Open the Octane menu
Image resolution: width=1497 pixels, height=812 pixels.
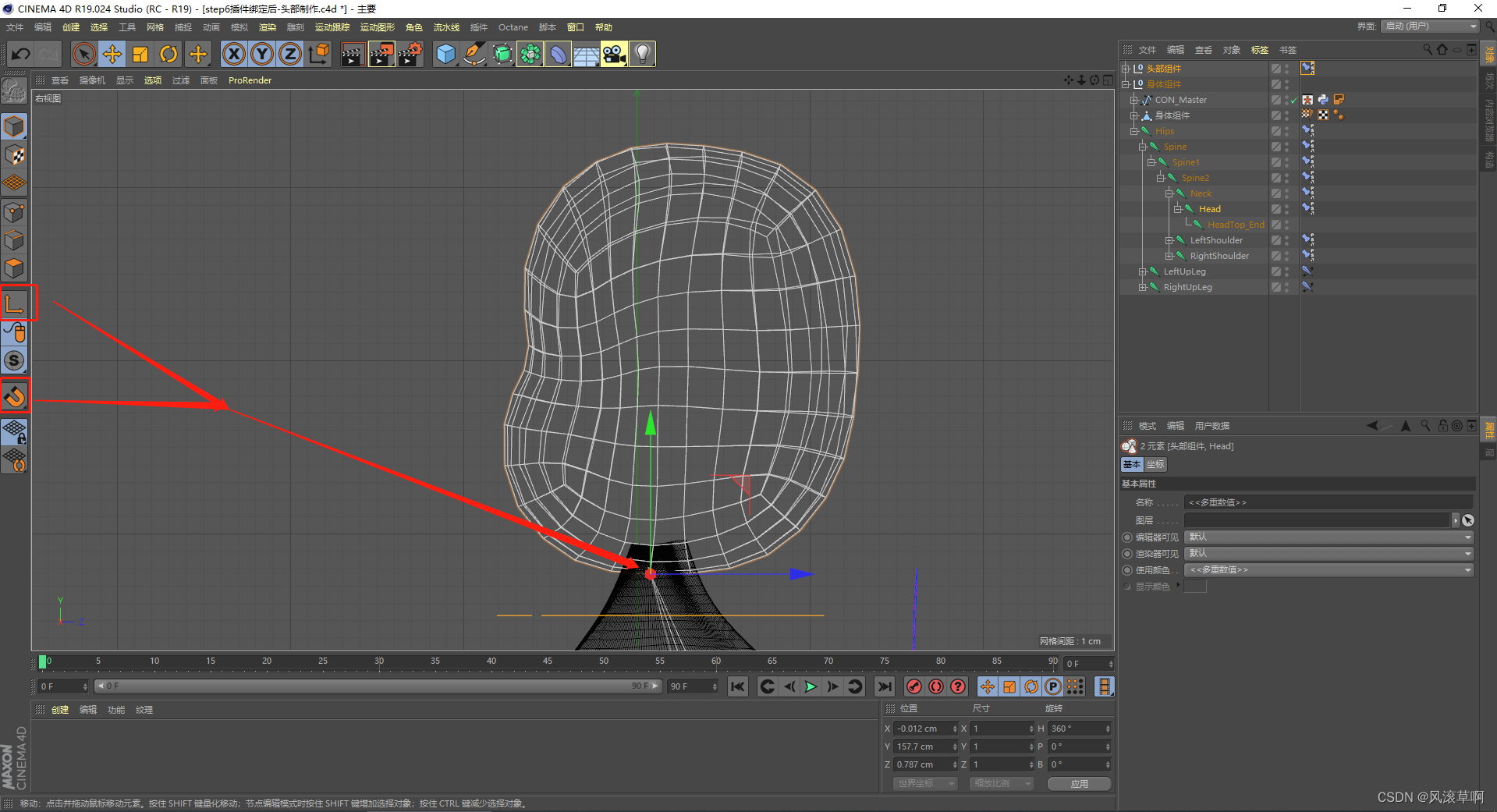click(x=513, y=27)
